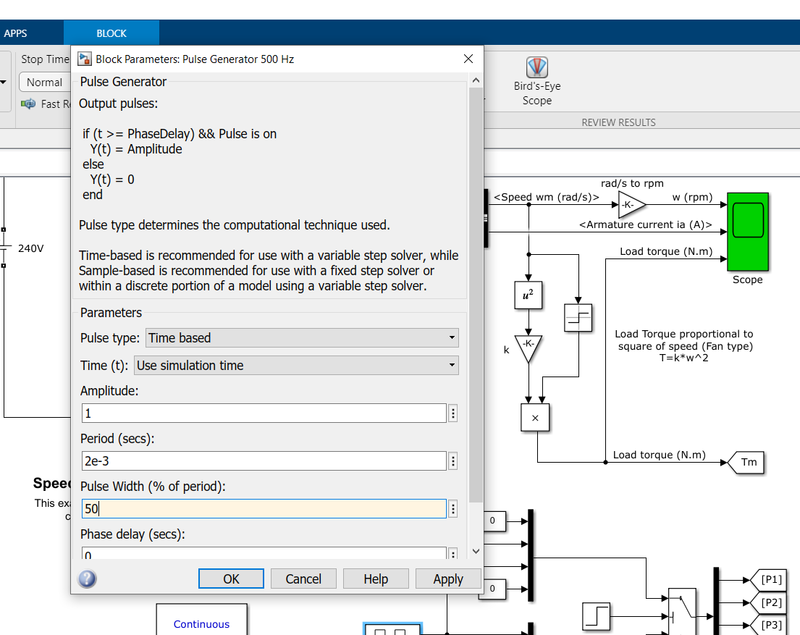The height and width of the screenshot is (635, 800).
Task: Open the Time (t) dropdown
Action: pyautogui.click(x=451, y=365)
